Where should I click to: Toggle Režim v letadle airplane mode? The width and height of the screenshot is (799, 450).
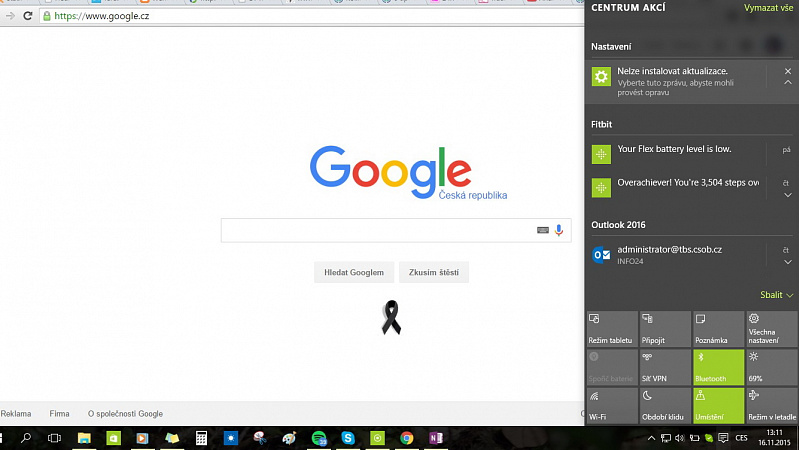coord(772,405)
